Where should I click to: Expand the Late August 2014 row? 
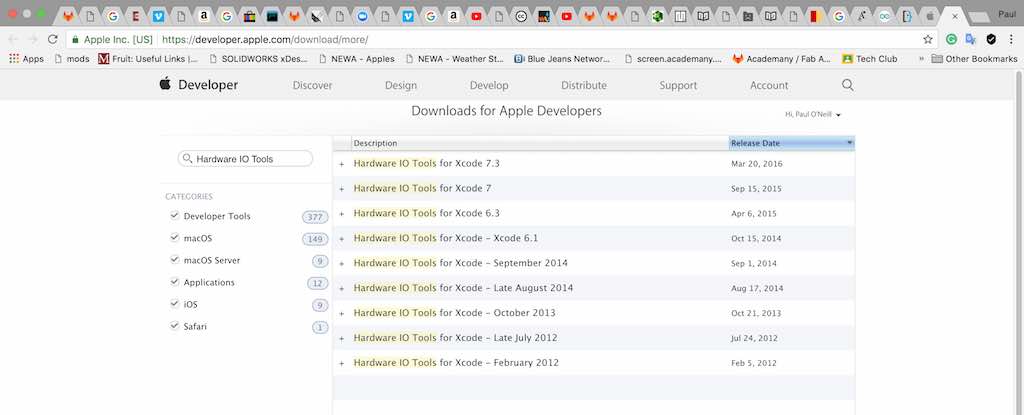pyautogui.click(x=342, y=288)
